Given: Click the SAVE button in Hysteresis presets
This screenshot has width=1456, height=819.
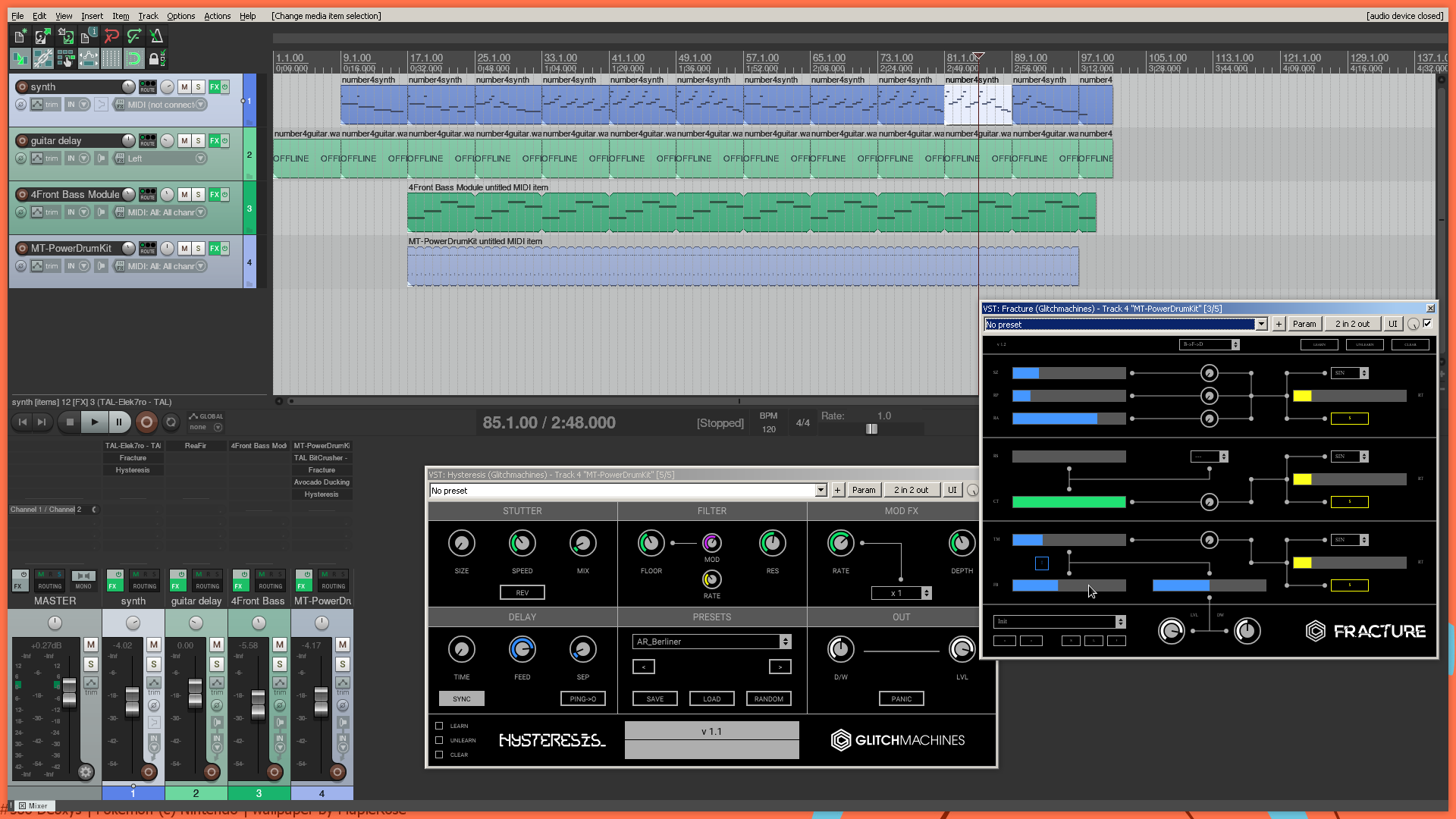Looking at the screenshot, I should point(655,699).
